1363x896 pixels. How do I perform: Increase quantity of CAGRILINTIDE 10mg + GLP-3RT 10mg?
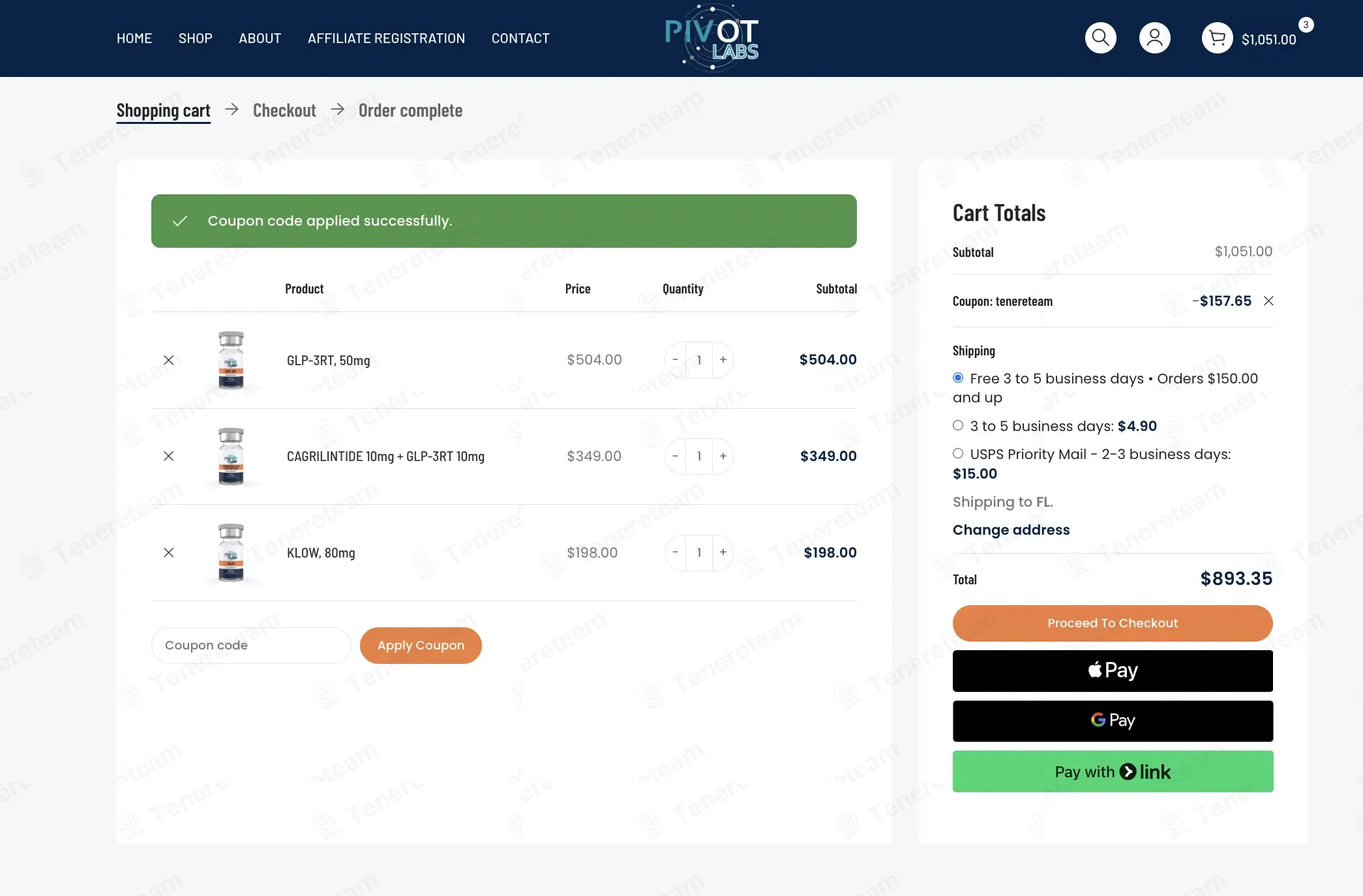coord(723,456)
